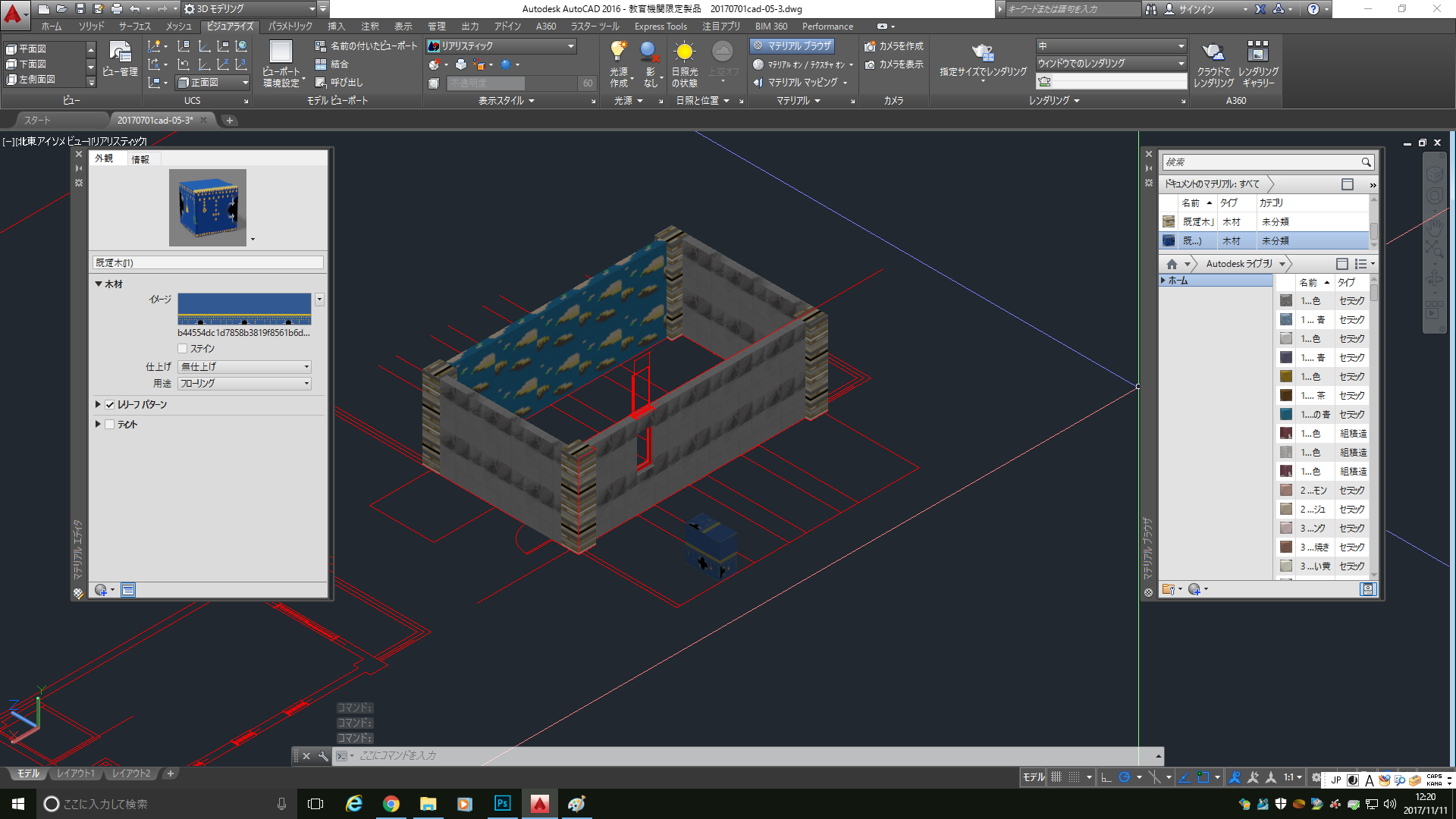Toggle 2D object snap status bar icon
This screenshot has height=819, width=1456.
tap(1203, 777)
